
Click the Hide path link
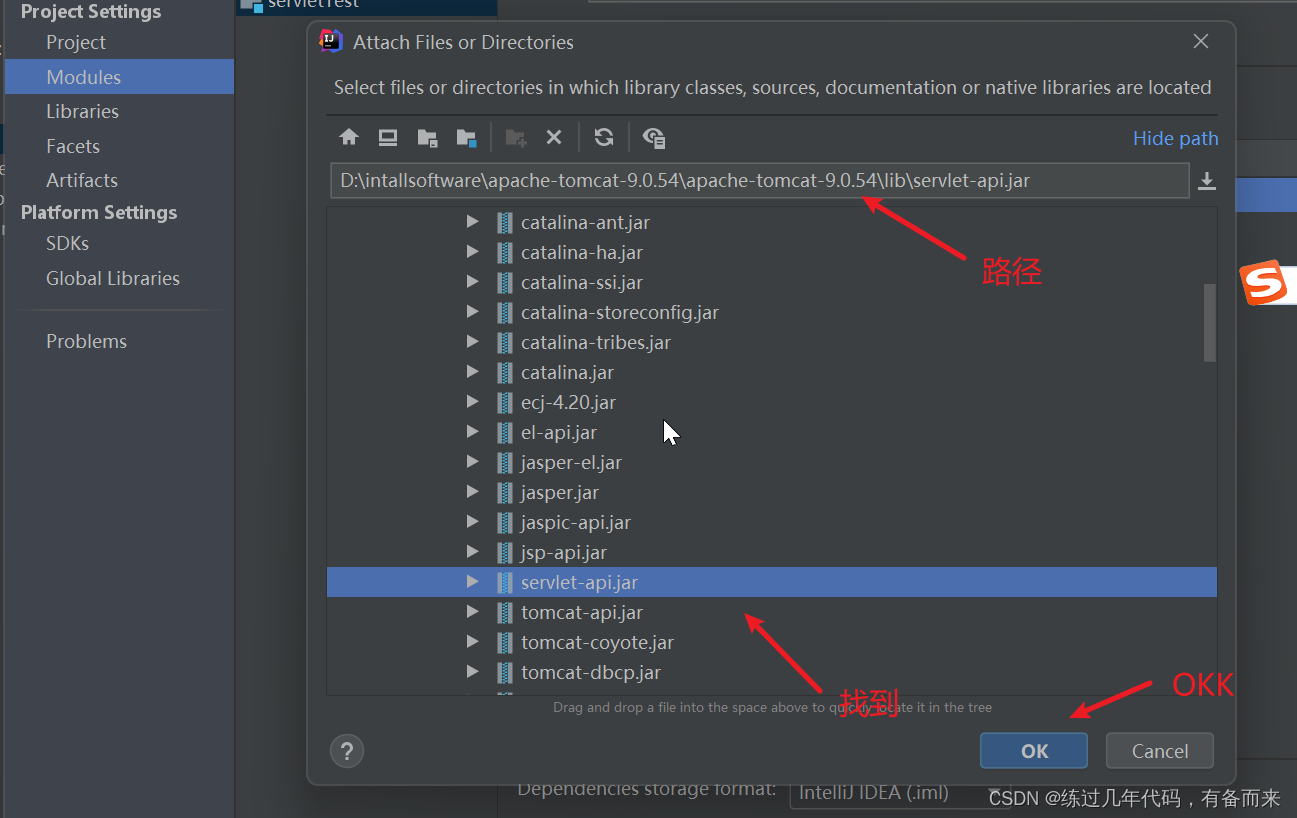click(1176, 138)
